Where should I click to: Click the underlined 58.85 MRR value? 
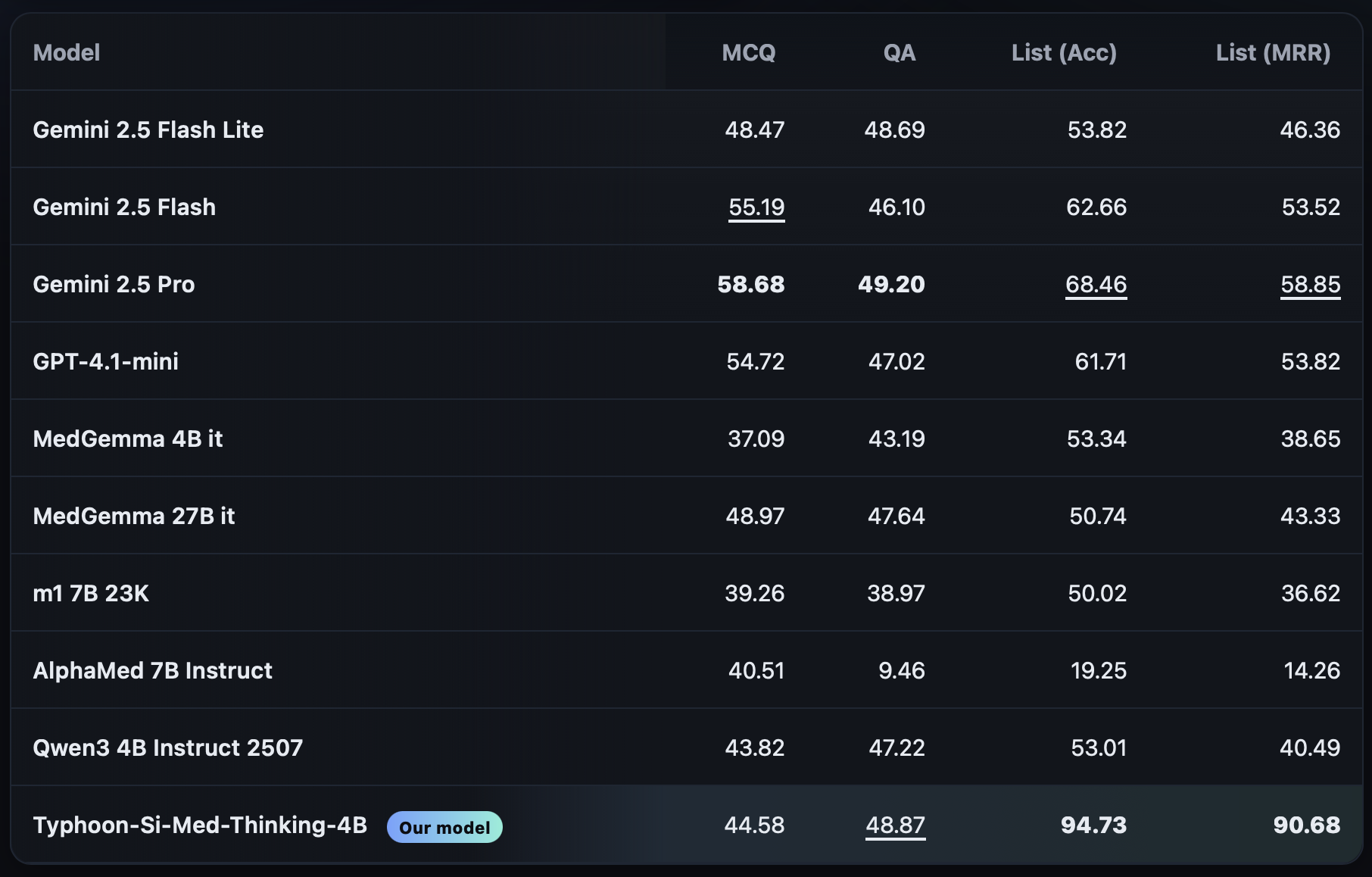tap(1310, 285)
